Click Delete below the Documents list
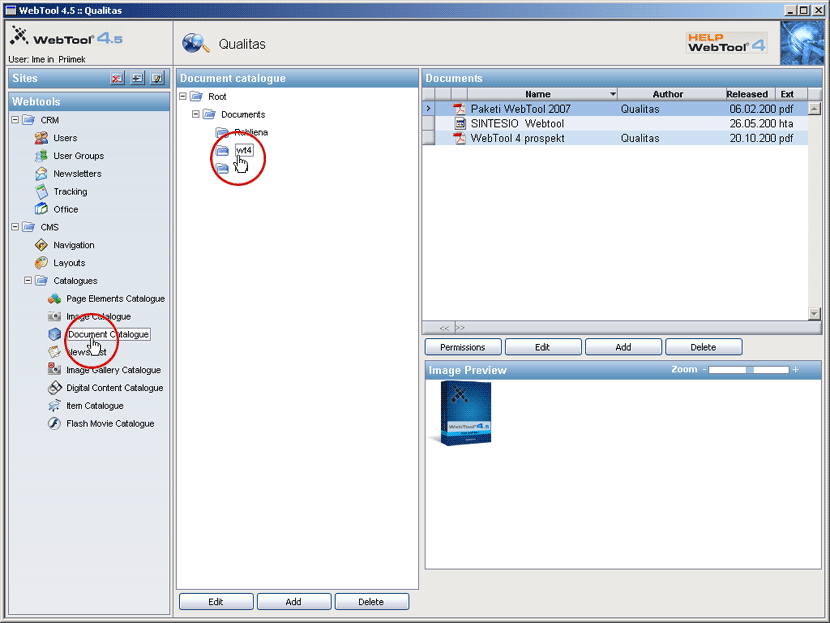Image resolution: width=830 pixels, height=623 pixels. (703, 347)
